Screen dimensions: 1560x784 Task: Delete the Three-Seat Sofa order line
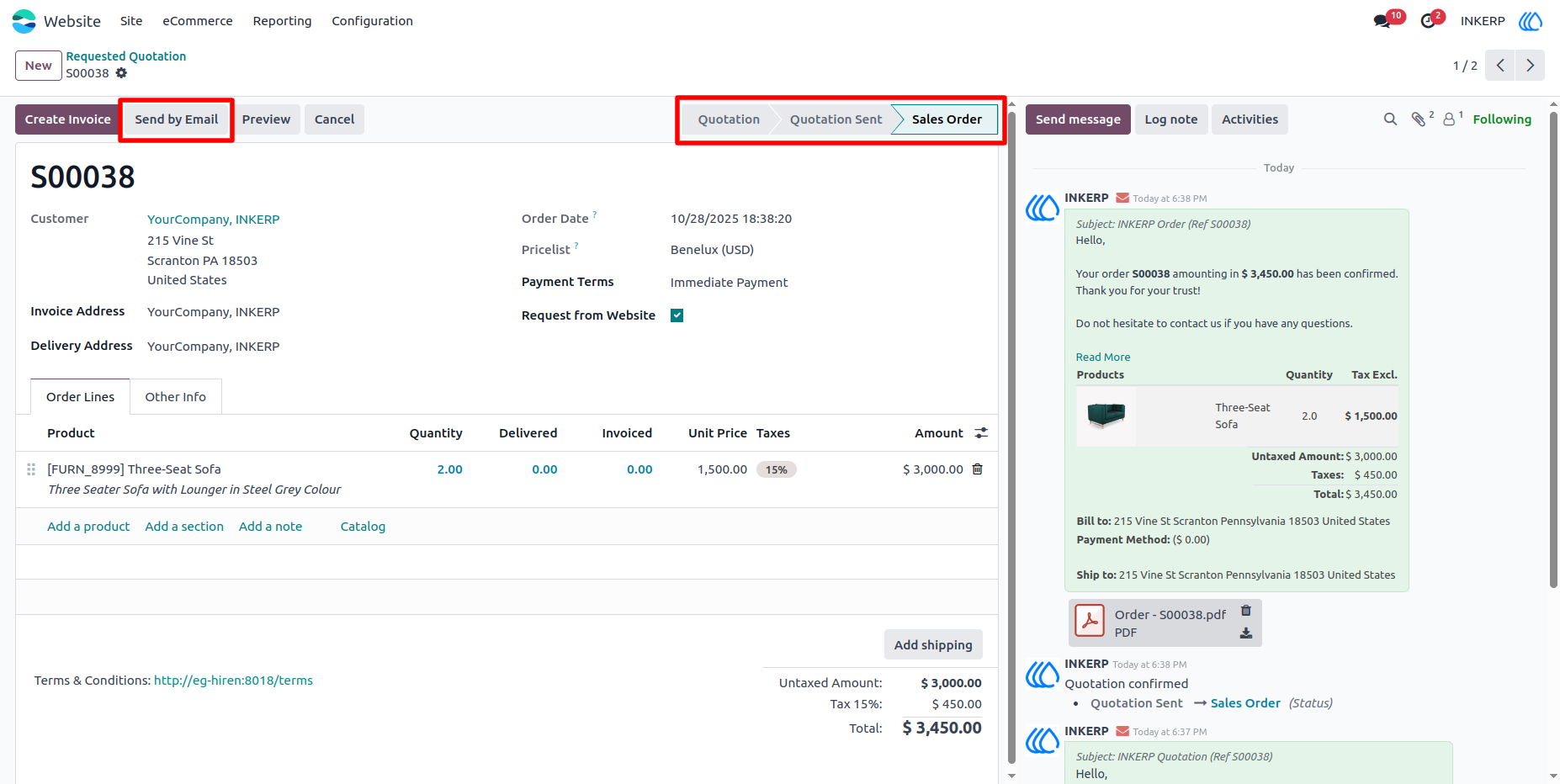point(977,469)
